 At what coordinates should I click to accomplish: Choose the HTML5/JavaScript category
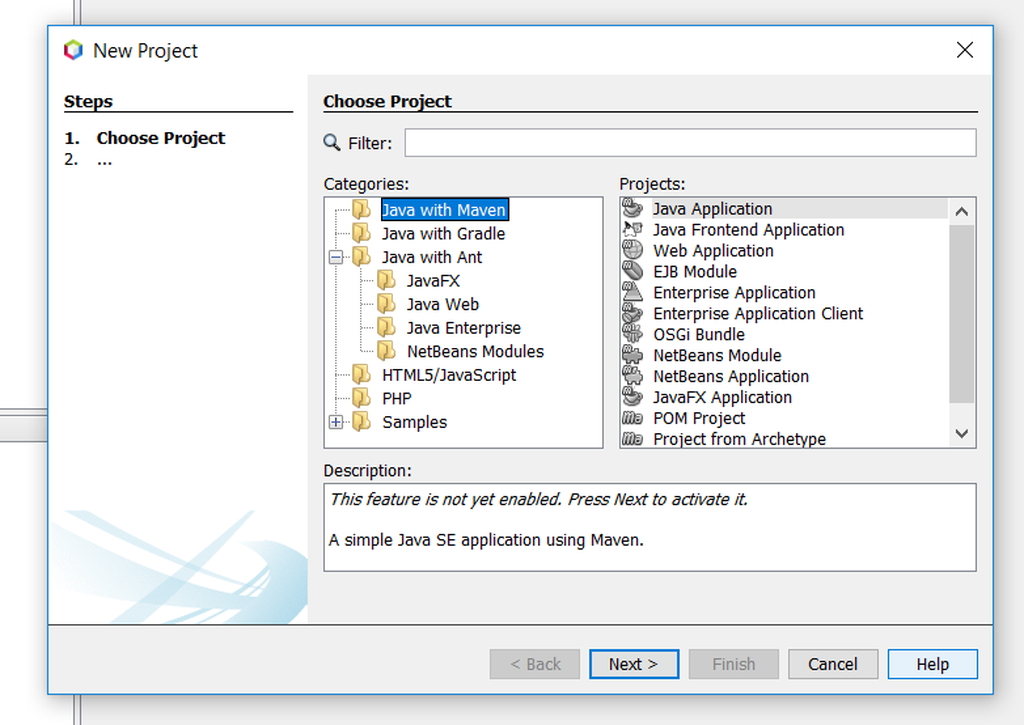point(448,374)
